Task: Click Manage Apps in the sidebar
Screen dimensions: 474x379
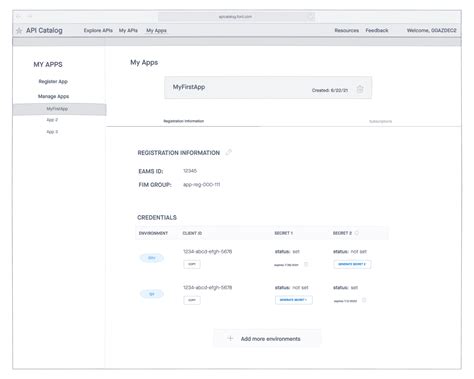Action: (53, 96)
